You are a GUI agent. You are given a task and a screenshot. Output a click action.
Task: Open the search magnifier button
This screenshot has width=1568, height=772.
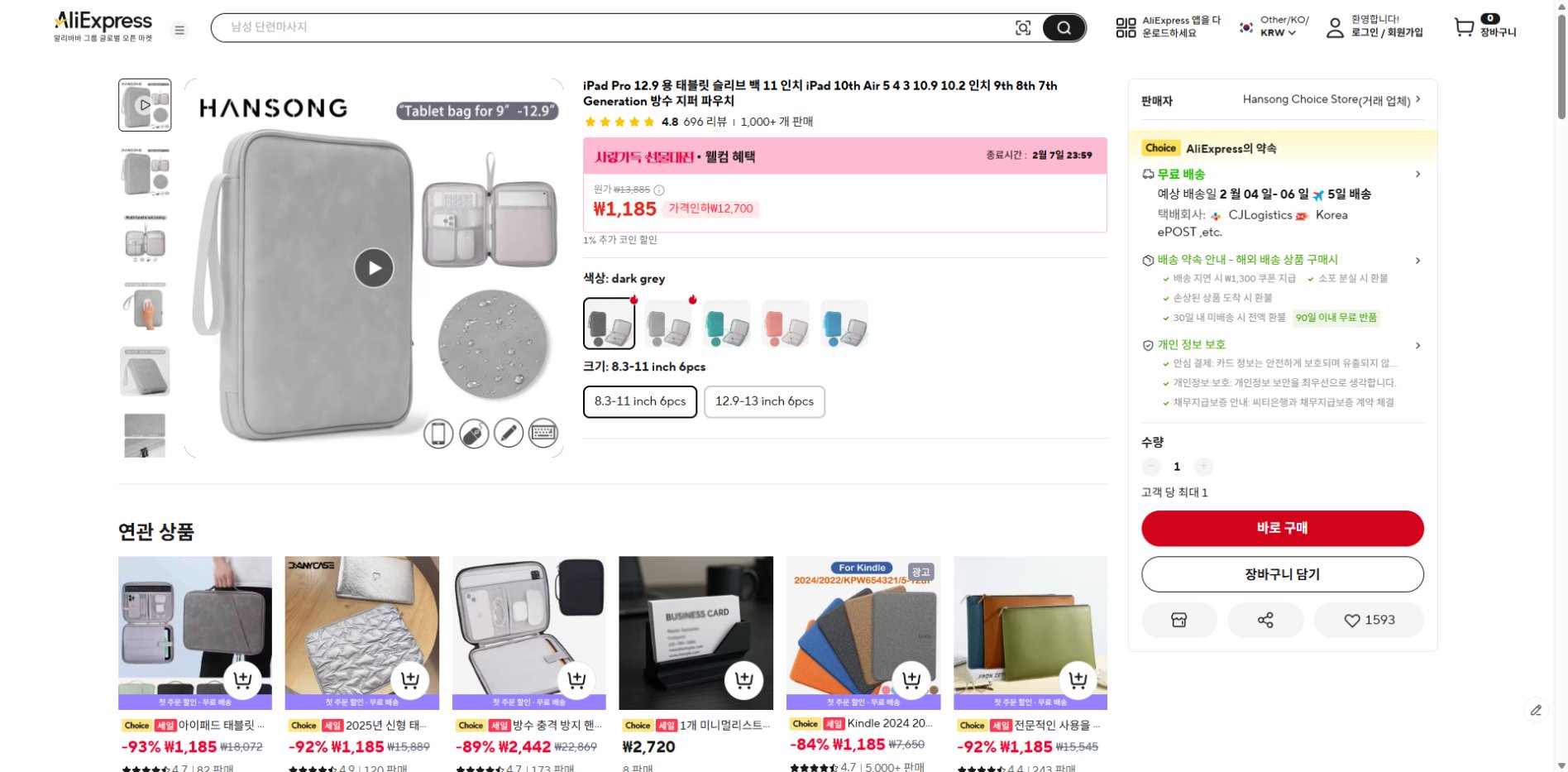pyautogui.click(x=1064, y=27)
